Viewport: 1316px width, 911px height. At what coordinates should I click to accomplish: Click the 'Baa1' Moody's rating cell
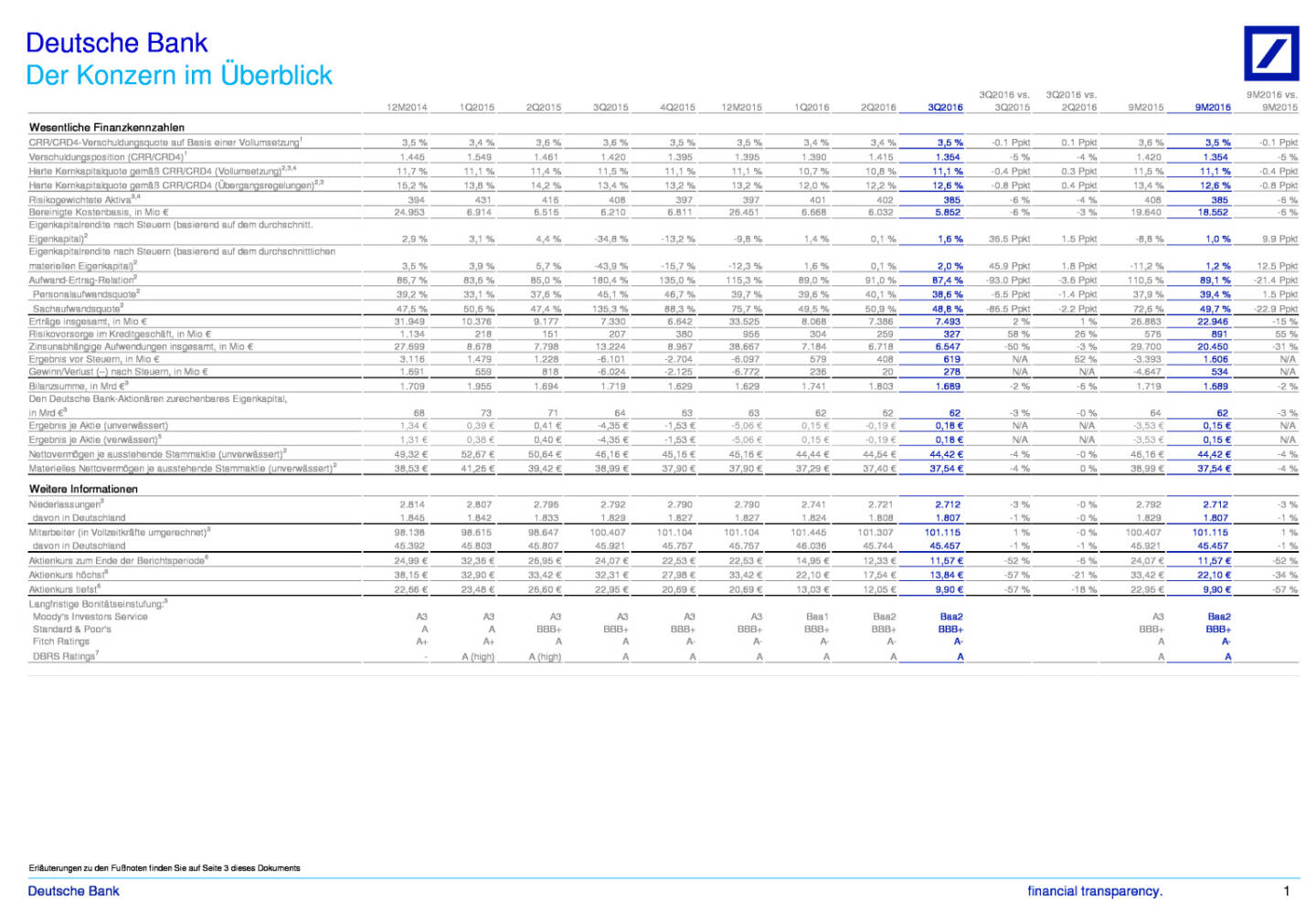pyautogui.click(x=817, y=617)
